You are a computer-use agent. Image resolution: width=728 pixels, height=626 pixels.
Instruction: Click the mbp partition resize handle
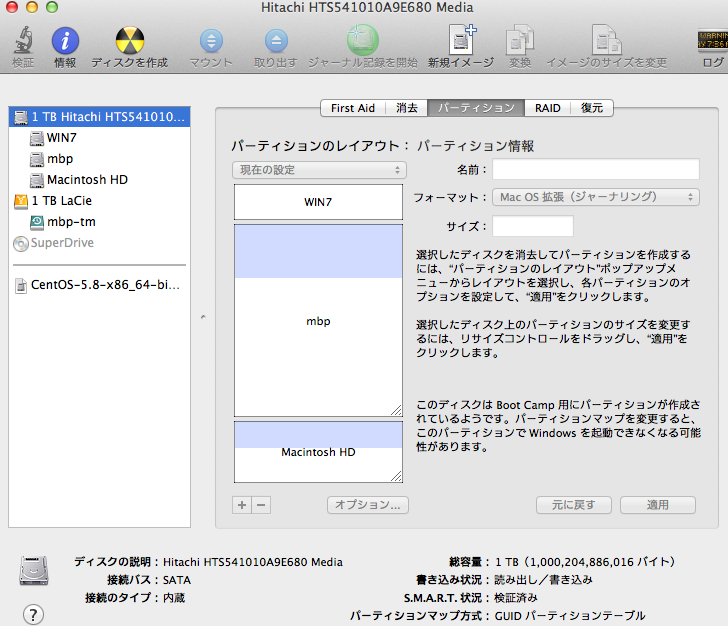[396, 410]
